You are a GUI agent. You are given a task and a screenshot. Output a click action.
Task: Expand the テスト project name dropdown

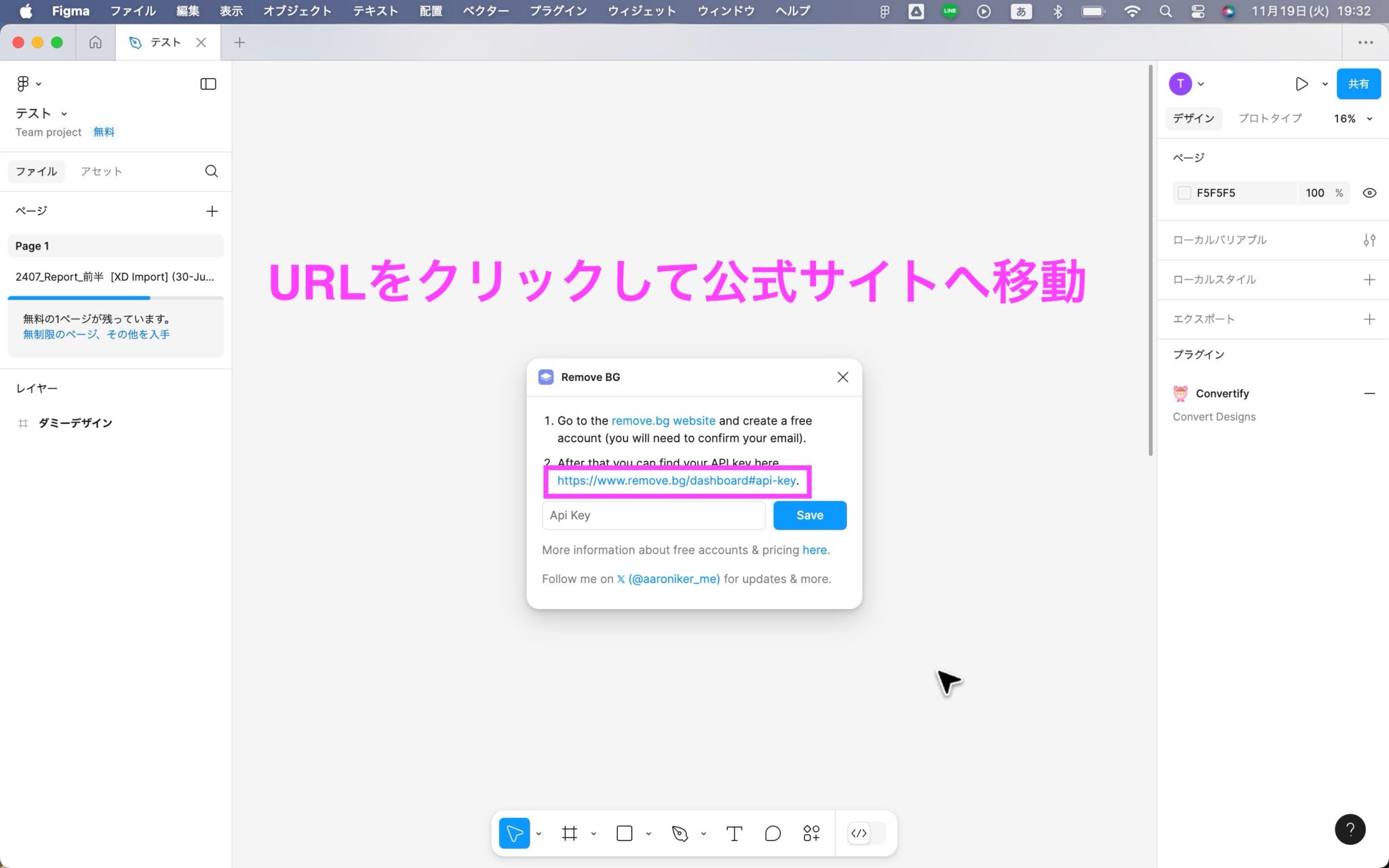64,113
